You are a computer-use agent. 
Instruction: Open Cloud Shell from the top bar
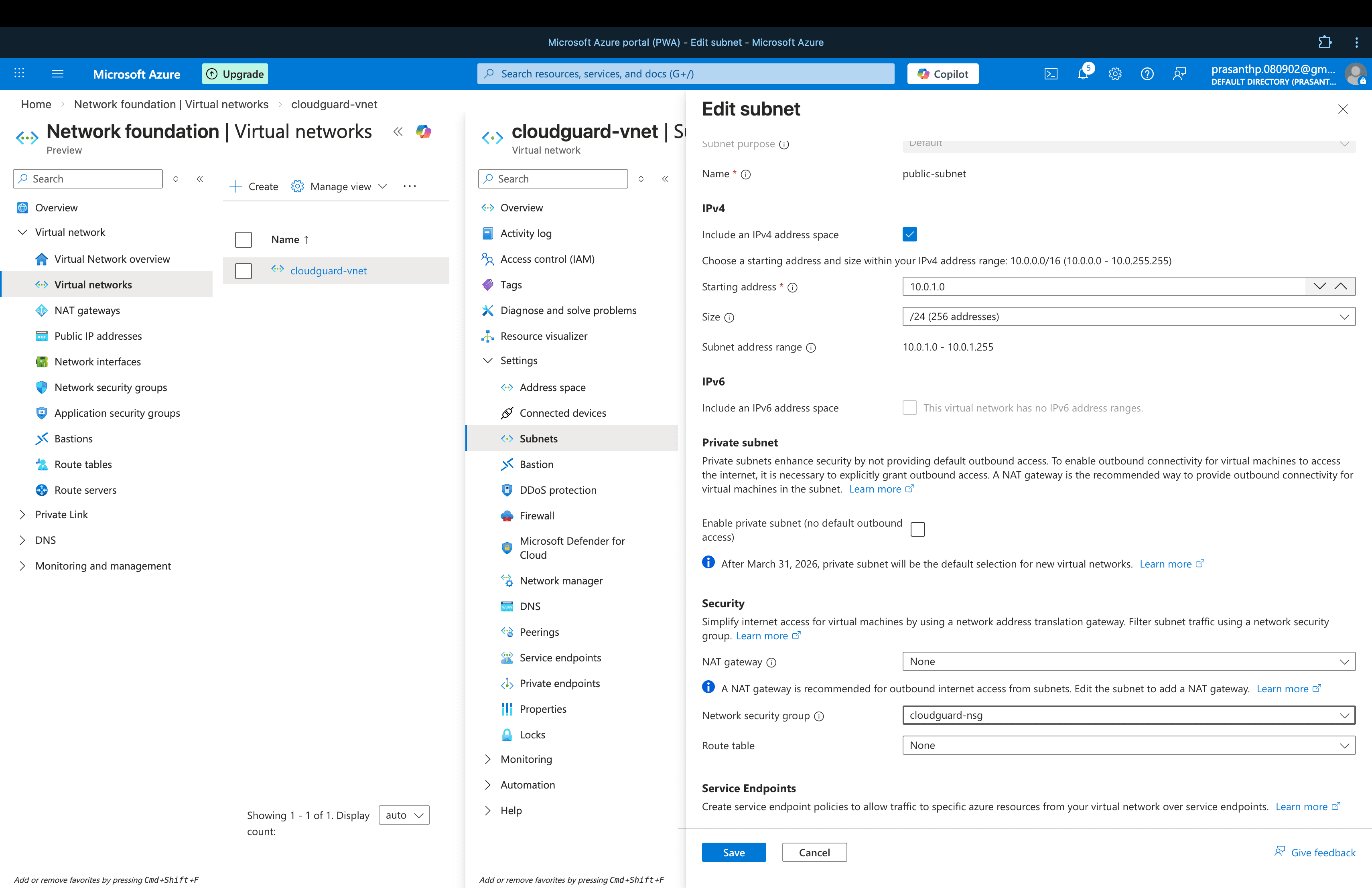pyautogui.click(x=1051, y=74)
